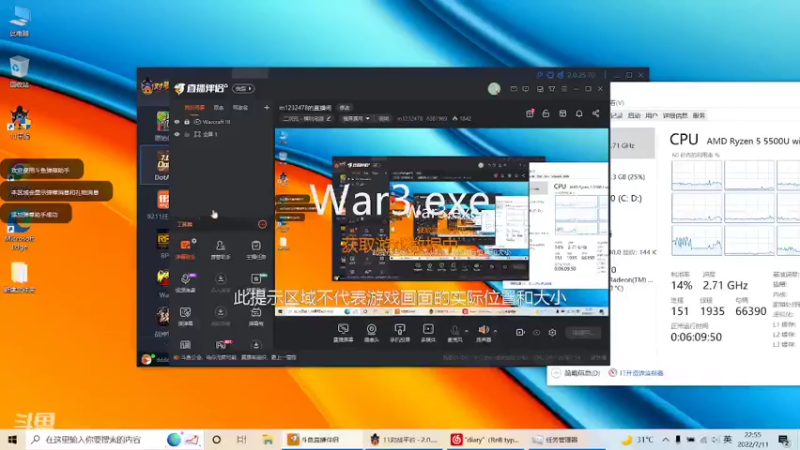
Task: Open the 用户 tab in Task Manager
Action: 651,116
